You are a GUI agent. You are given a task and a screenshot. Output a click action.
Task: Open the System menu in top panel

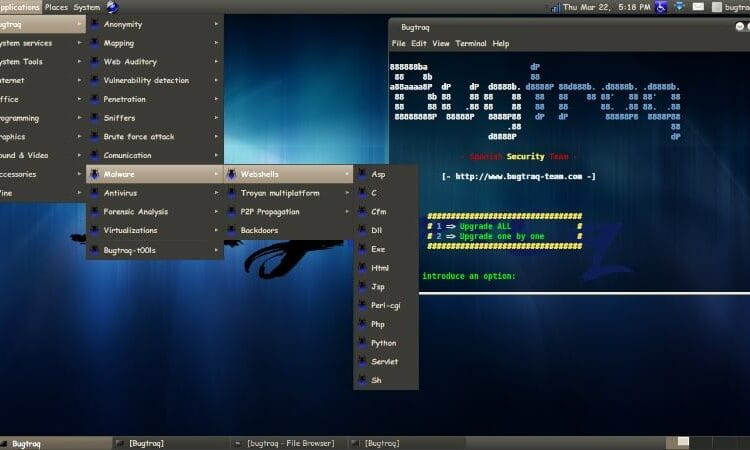87,7
